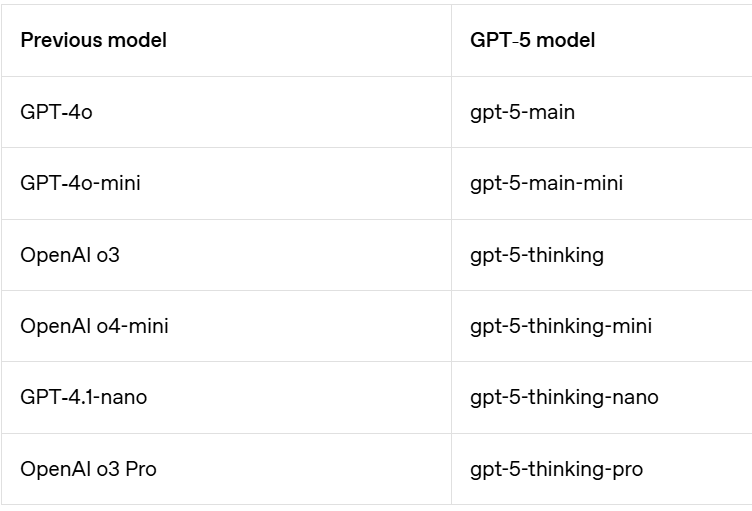
Task: Click the word "Pro" in OpenAI o3 Pro
Action: coord(141,469)
